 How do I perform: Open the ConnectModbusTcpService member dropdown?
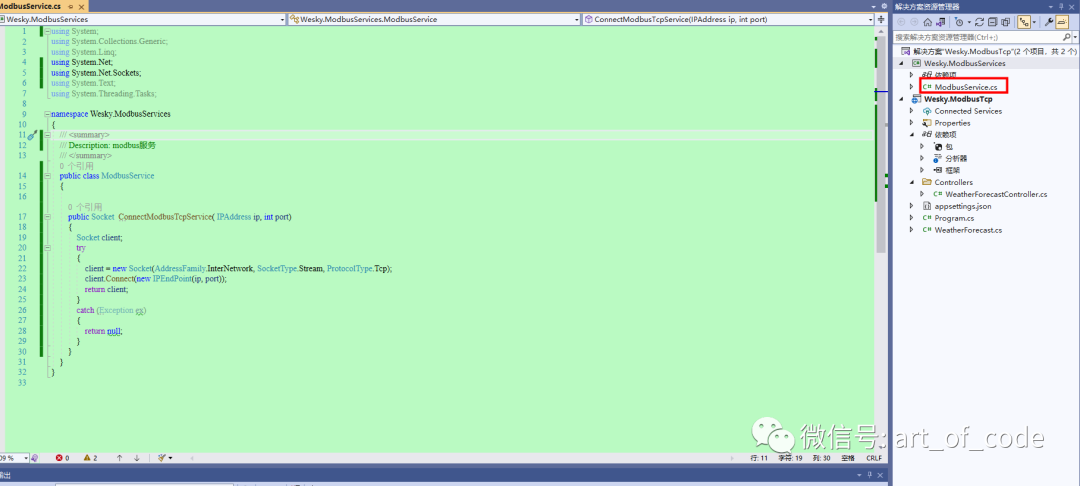(871, 20)
